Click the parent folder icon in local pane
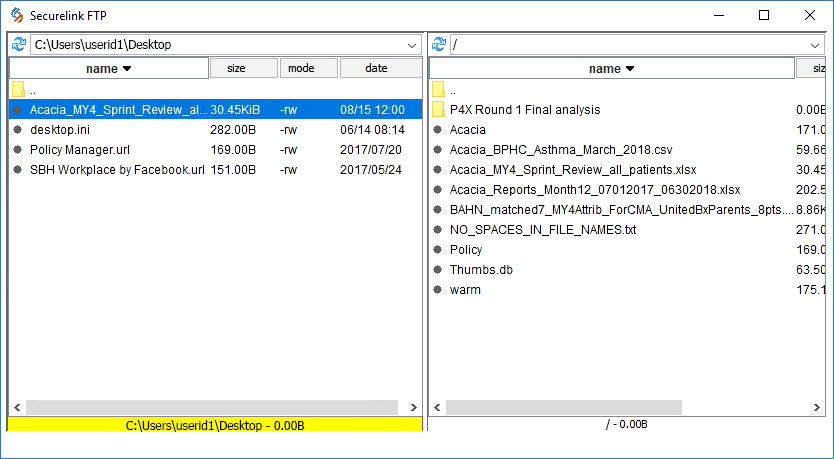The image size is (834, 459). pos(18,90)
